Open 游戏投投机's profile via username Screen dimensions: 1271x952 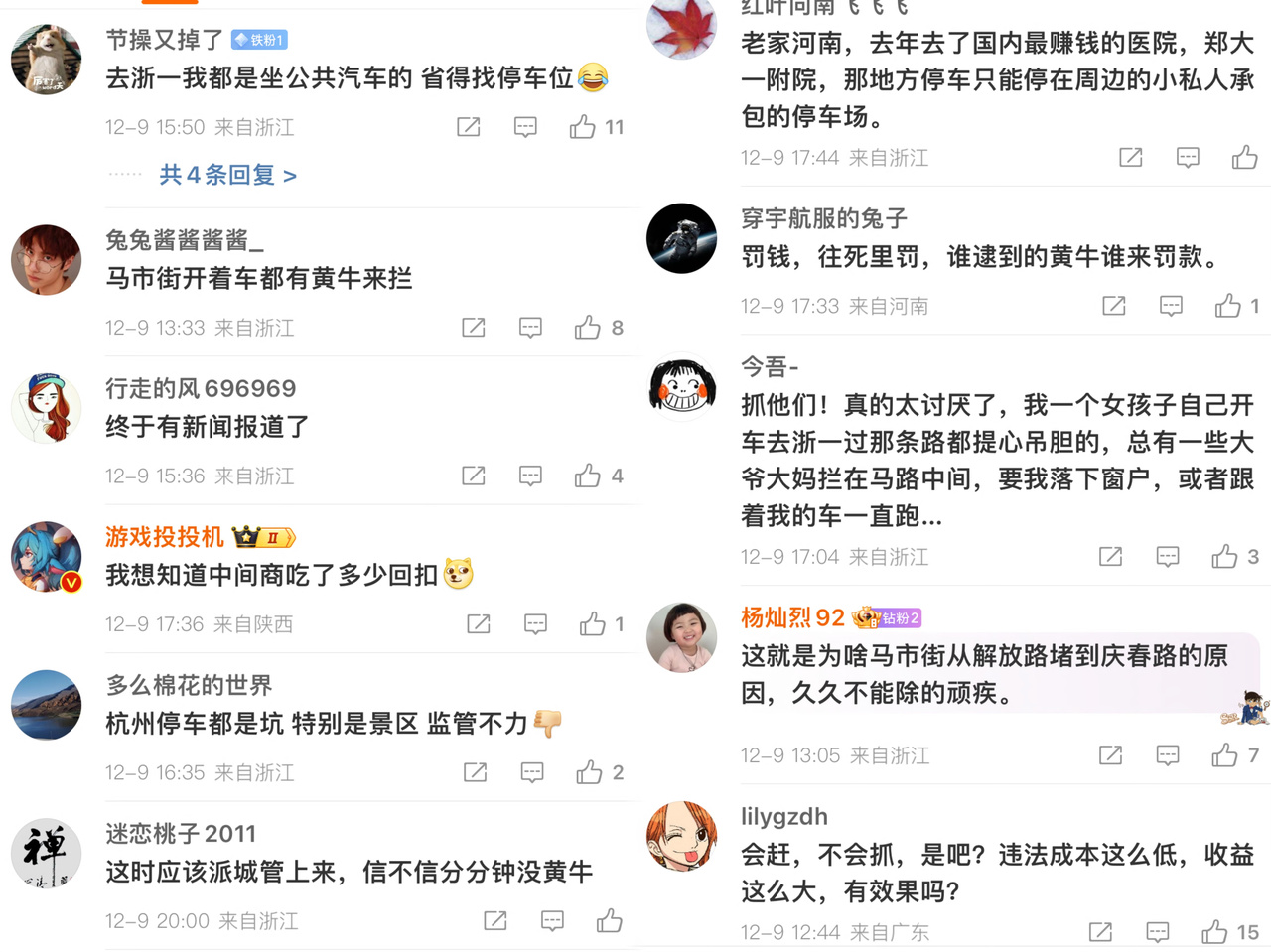click(165, 537)
